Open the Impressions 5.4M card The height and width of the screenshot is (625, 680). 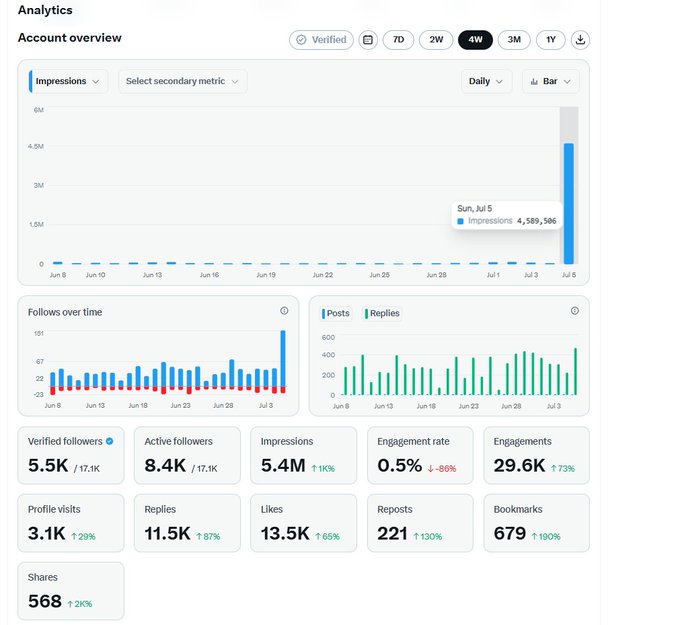click(304, 455)
